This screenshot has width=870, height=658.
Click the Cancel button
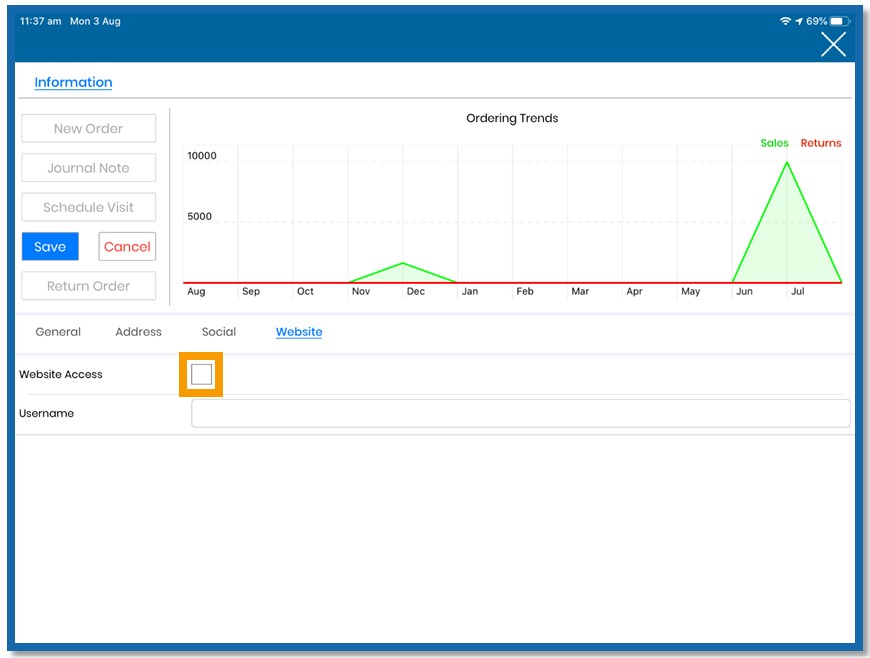click(127, 246)
